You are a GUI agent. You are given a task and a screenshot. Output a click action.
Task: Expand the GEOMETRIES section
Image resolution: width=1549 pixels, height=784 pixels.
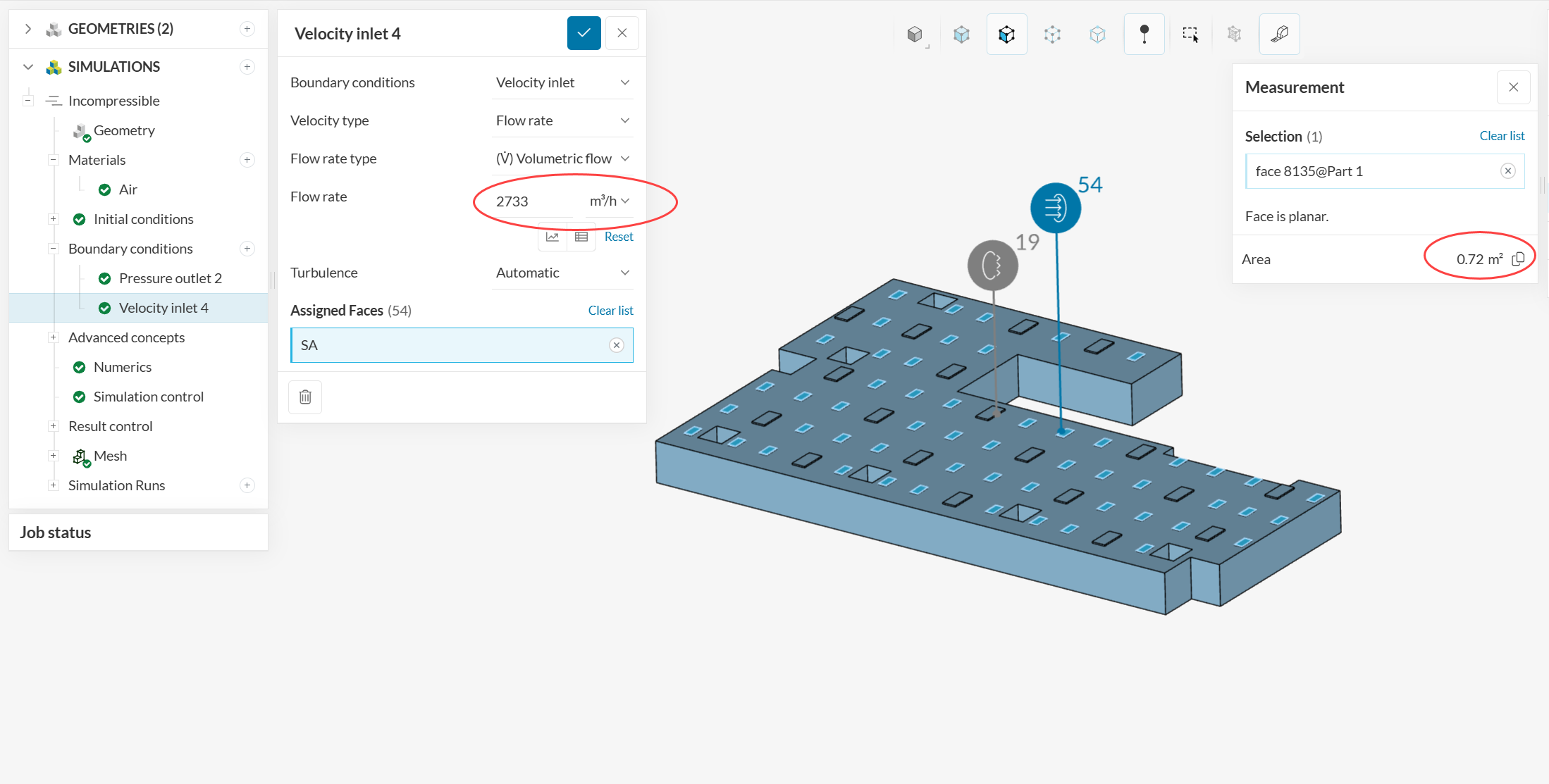pos(27,29)
